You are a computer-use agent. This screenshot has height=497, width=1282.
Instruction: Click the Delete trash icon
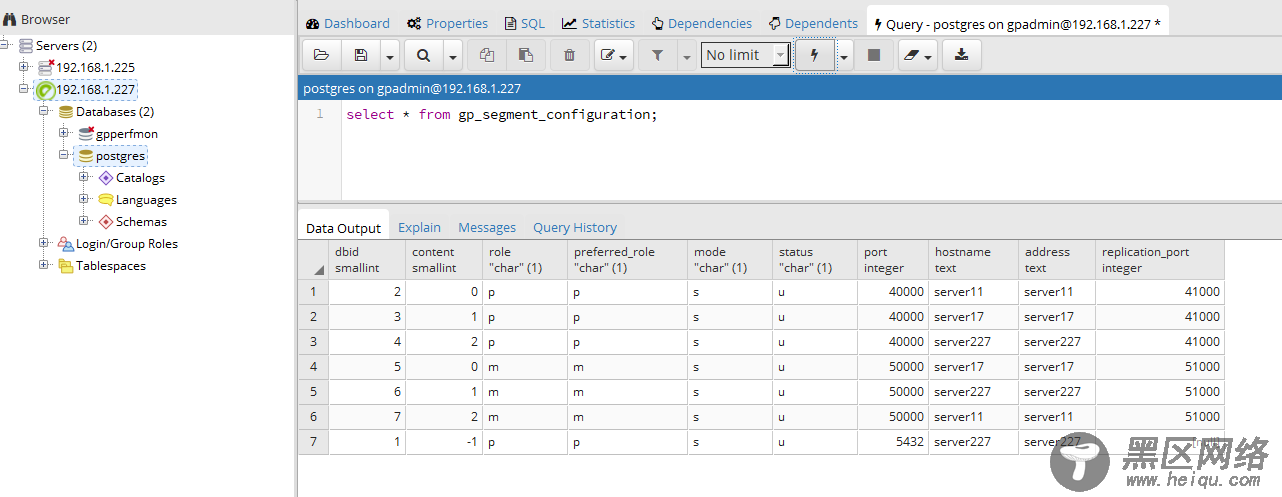click(570, 55)
